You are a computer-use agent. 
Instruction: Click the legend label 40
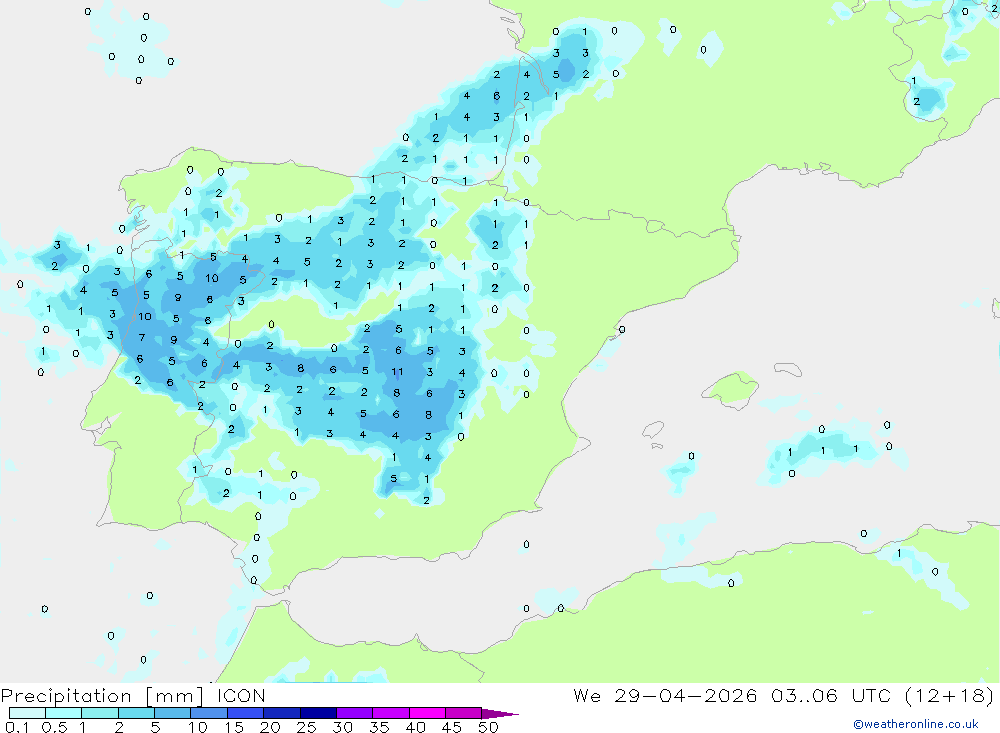coord(415,727)
